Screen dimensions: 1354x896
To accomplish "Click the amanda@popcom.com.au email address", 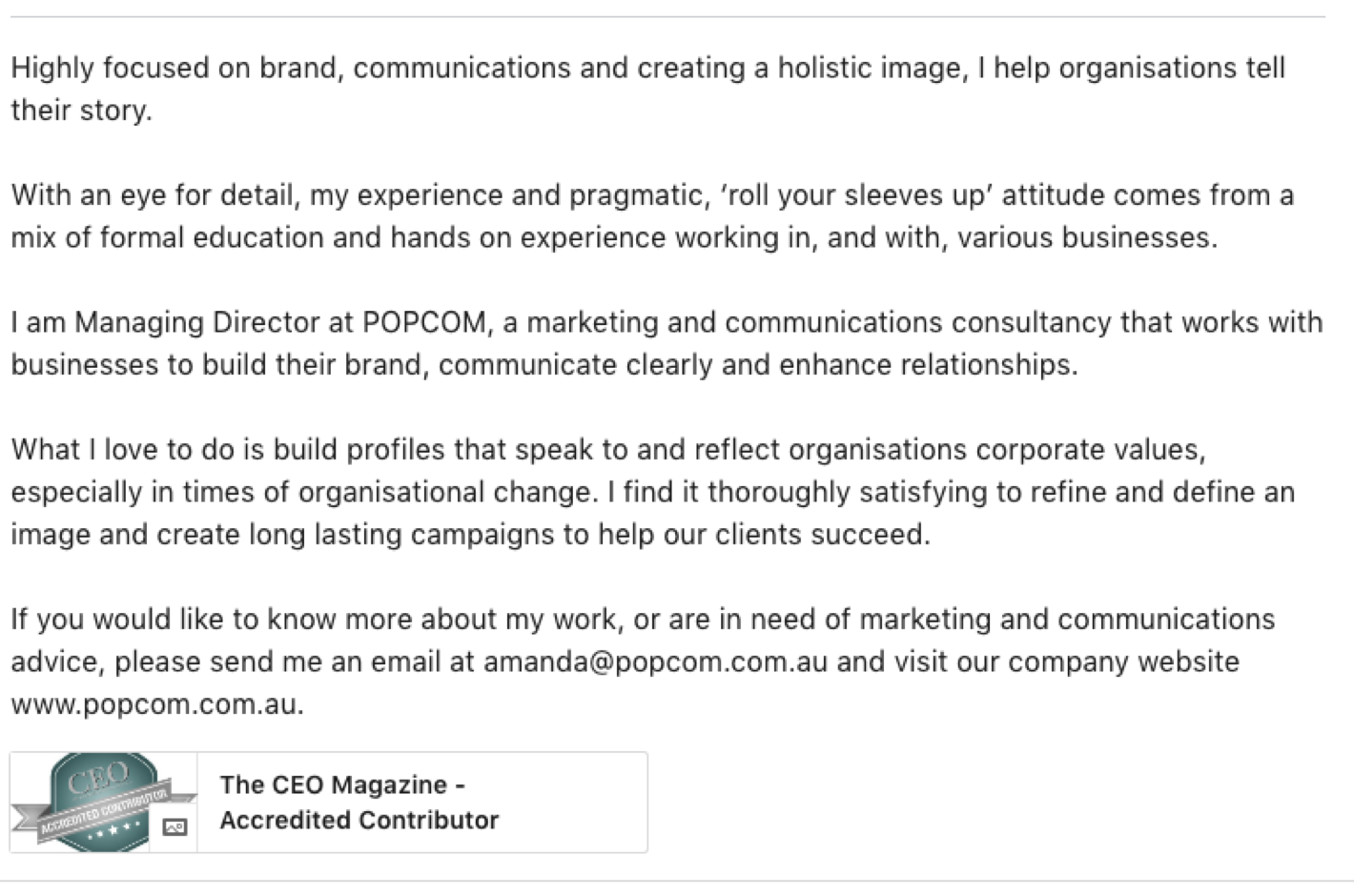I will pos(655,662).
